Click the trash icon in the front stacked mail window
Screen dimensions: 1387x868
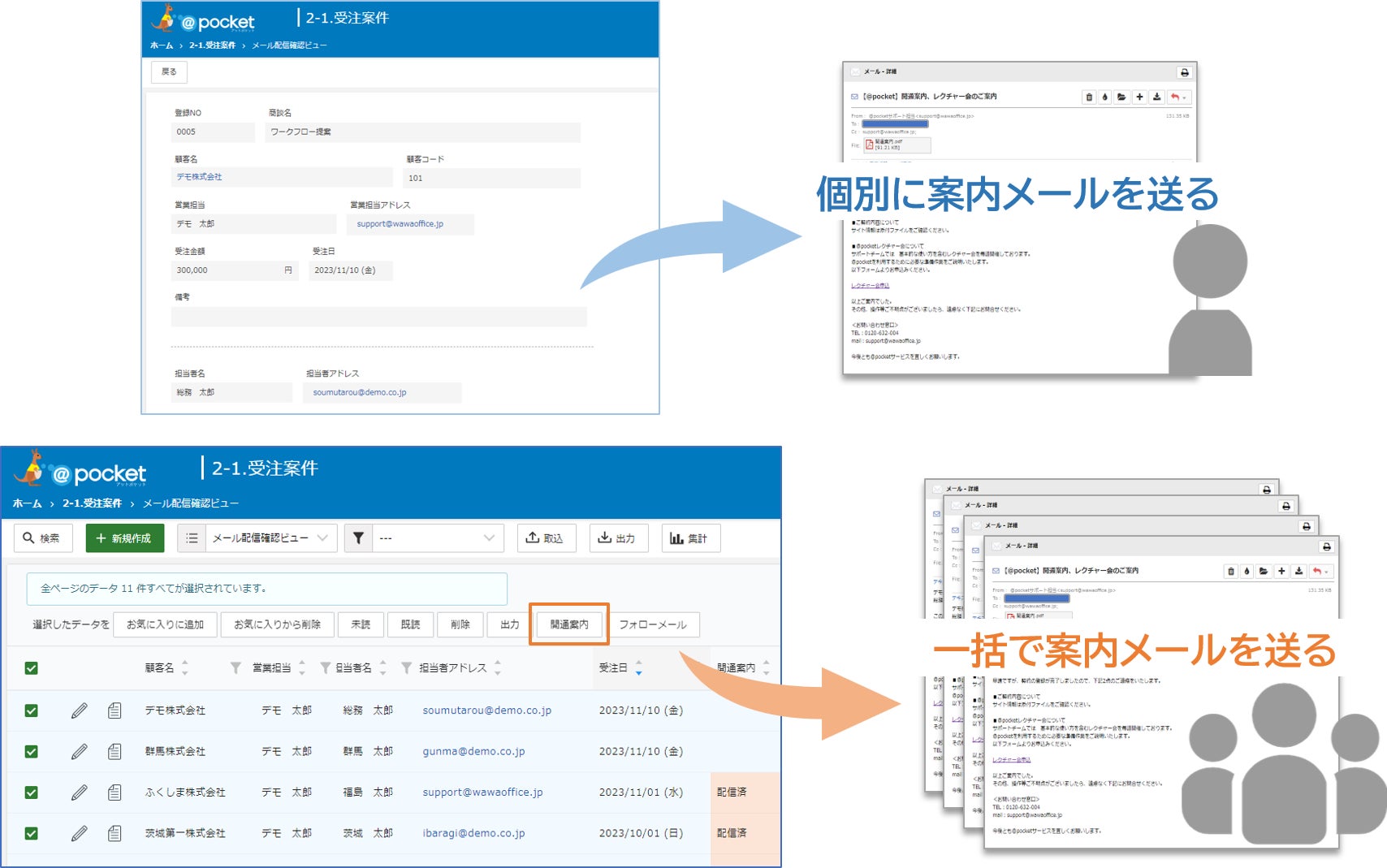(x=1231, y=571)
